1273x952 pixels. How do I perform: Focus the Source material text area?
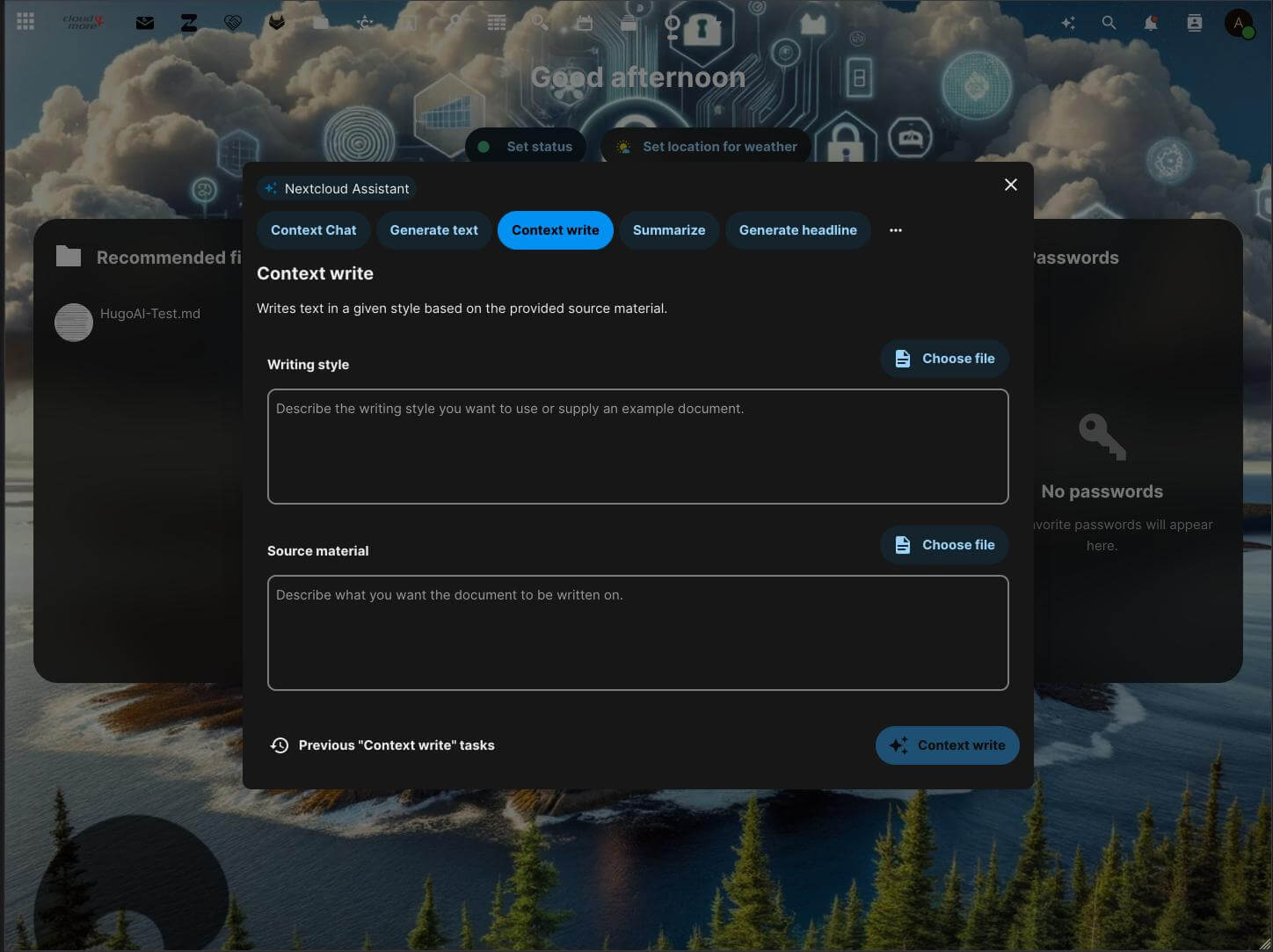[x=638, y=633]
